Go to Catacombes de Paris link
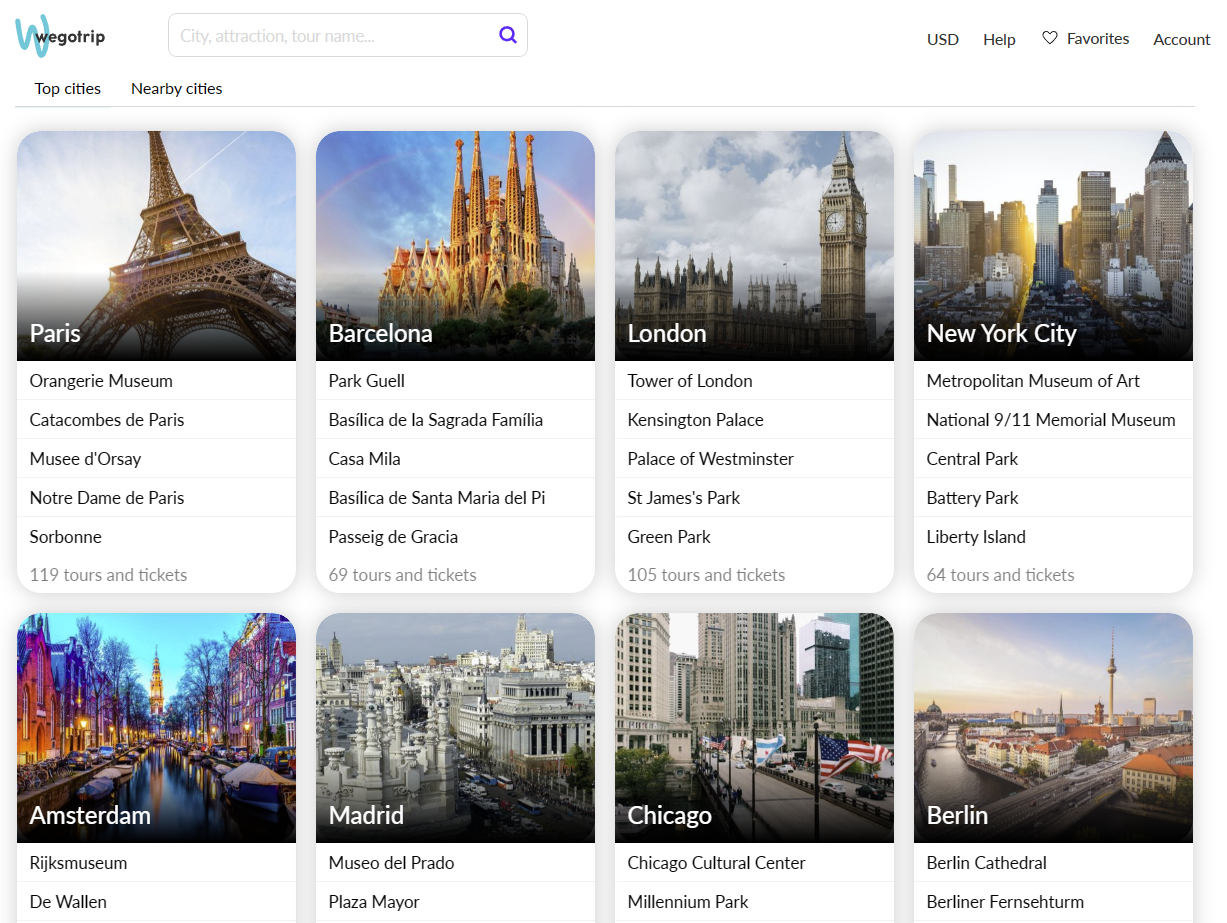This screenshot has width=1227, height=923. pos(107,420)
